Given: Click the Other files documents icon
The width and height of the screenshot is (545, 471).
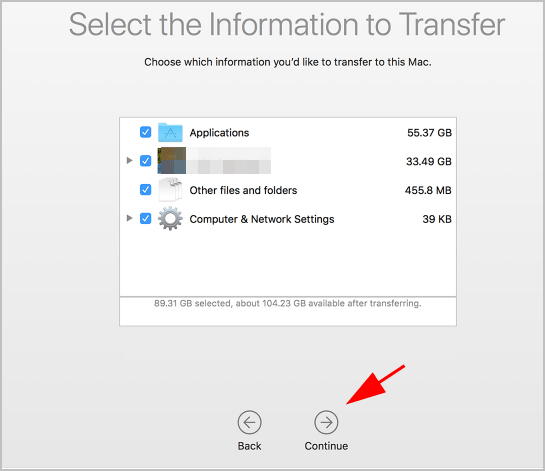Looking at the screenshot, I should pos(170,190).
